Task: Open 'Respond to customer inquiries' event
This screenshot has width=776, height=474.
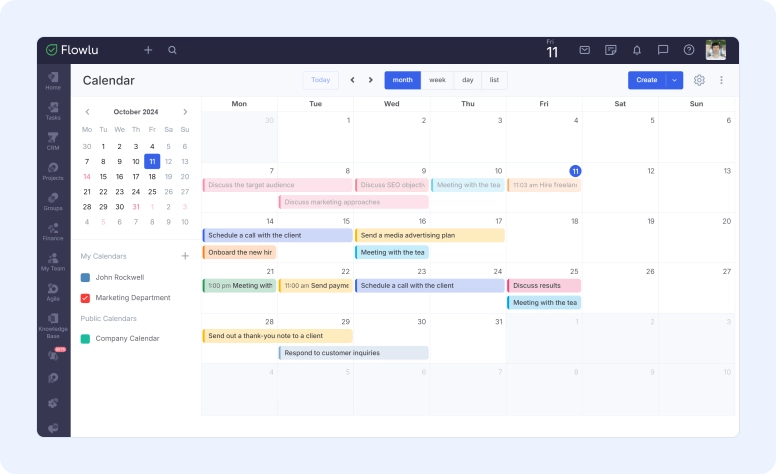Action: [x=353, y=353]
